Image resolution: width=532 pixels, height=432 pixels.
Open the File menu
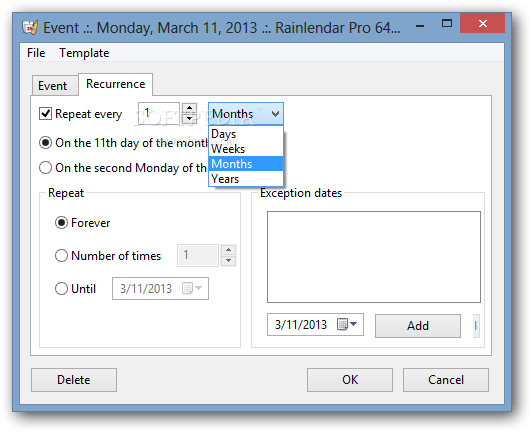coord(36,53)
